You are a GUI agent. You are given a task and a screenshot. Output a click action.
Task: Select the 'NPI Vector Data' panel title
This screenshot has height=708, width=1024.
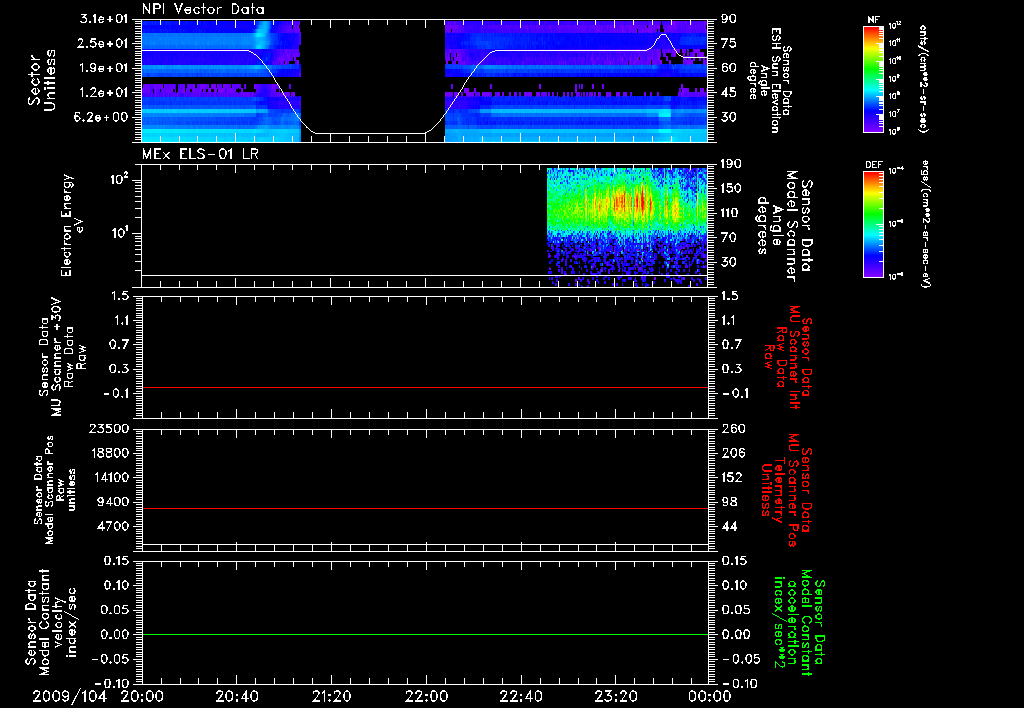pyautogui.click(x=203, y=9)
